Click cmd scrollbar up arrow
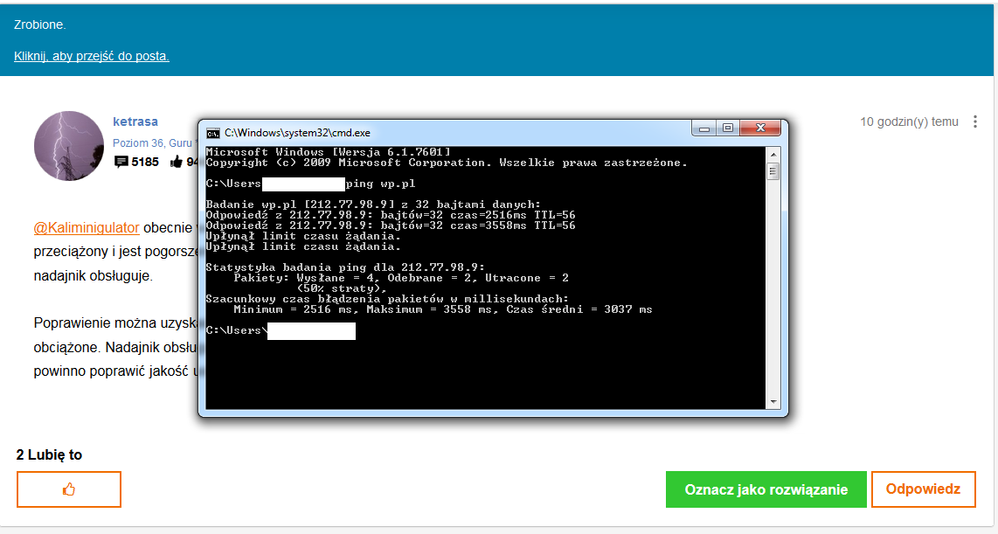Image resolution: width=998 pixels, height=534 pixels. tap(773, 155)
